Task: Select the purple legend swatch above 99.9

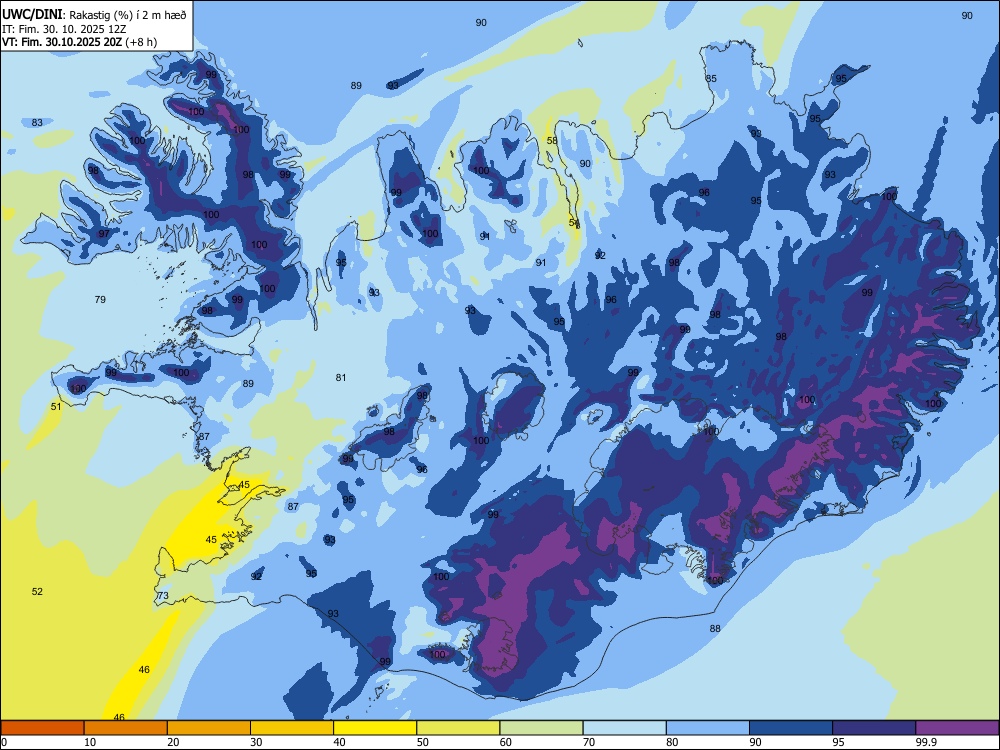Action: coord(957,728)
